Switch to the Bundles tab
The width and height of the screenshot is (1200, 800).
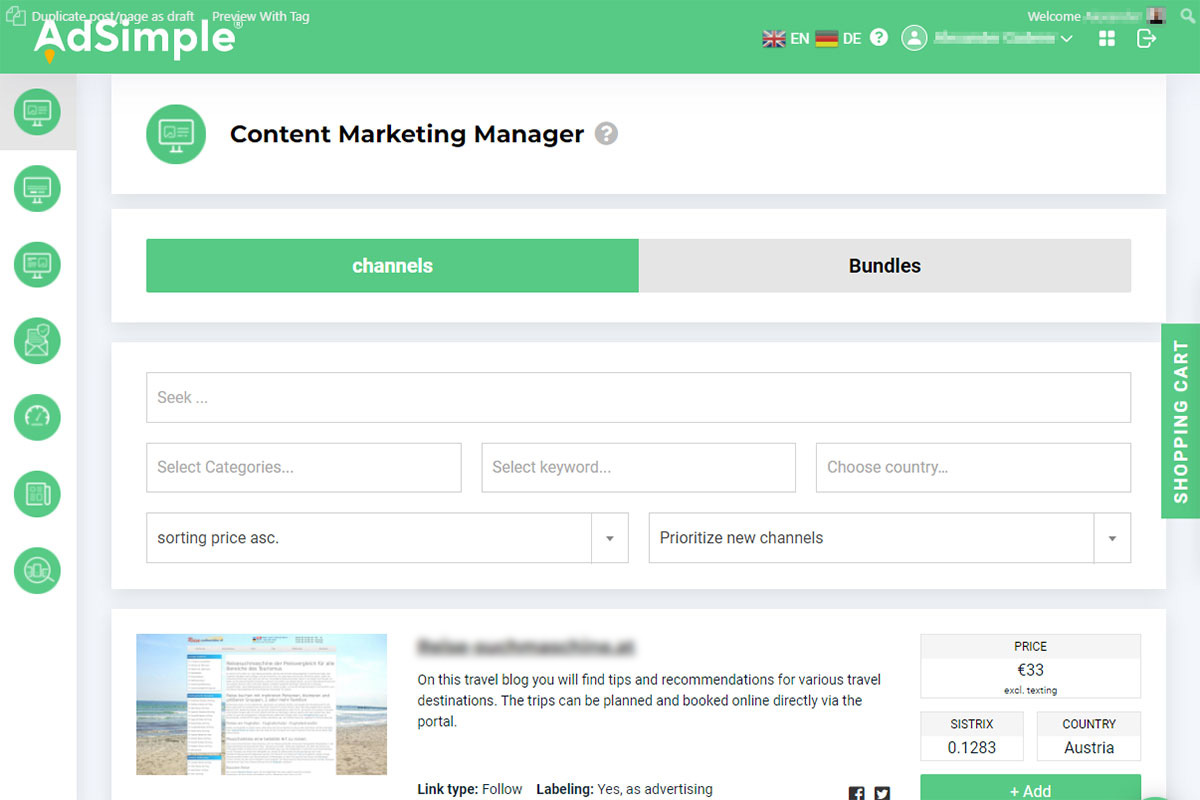[884, 266]
